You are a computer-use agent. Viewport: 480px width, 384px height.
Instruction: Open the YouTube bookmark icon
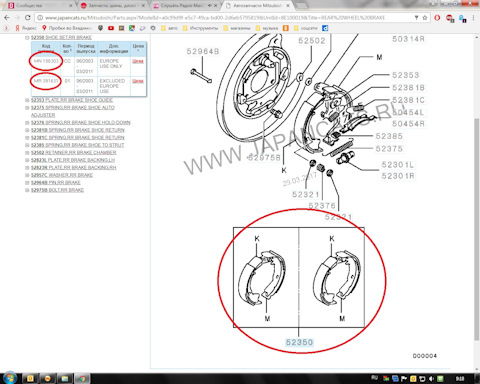[x=111, y=28]
